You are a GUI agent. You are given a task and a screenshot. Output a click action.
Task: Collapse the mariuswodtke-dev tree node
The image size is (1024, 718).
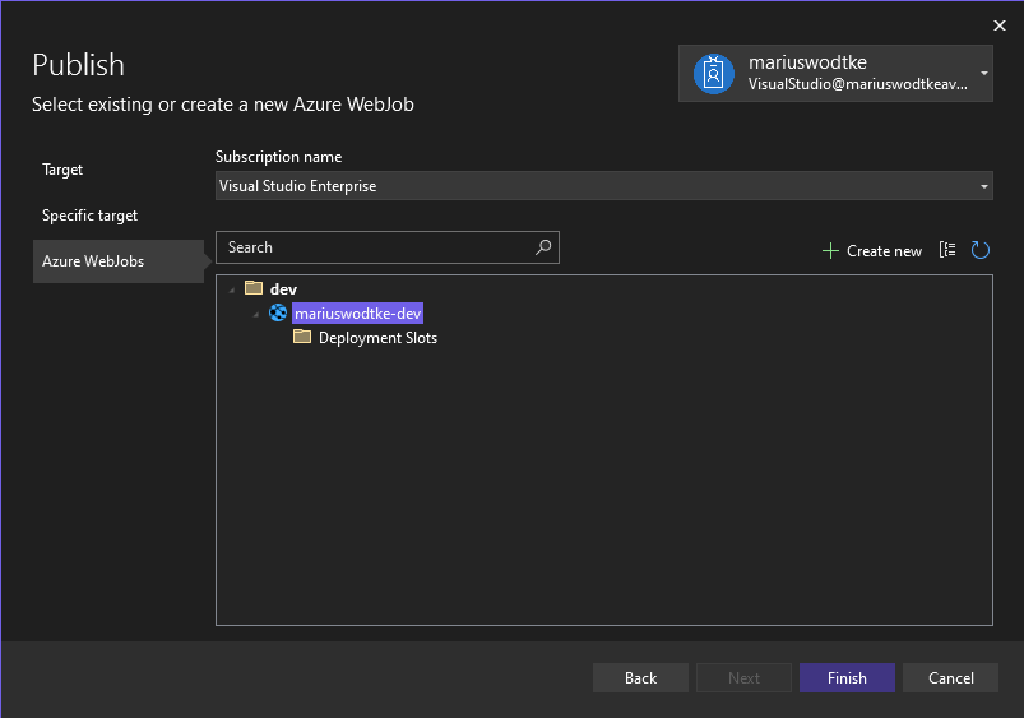coord(255,312)
